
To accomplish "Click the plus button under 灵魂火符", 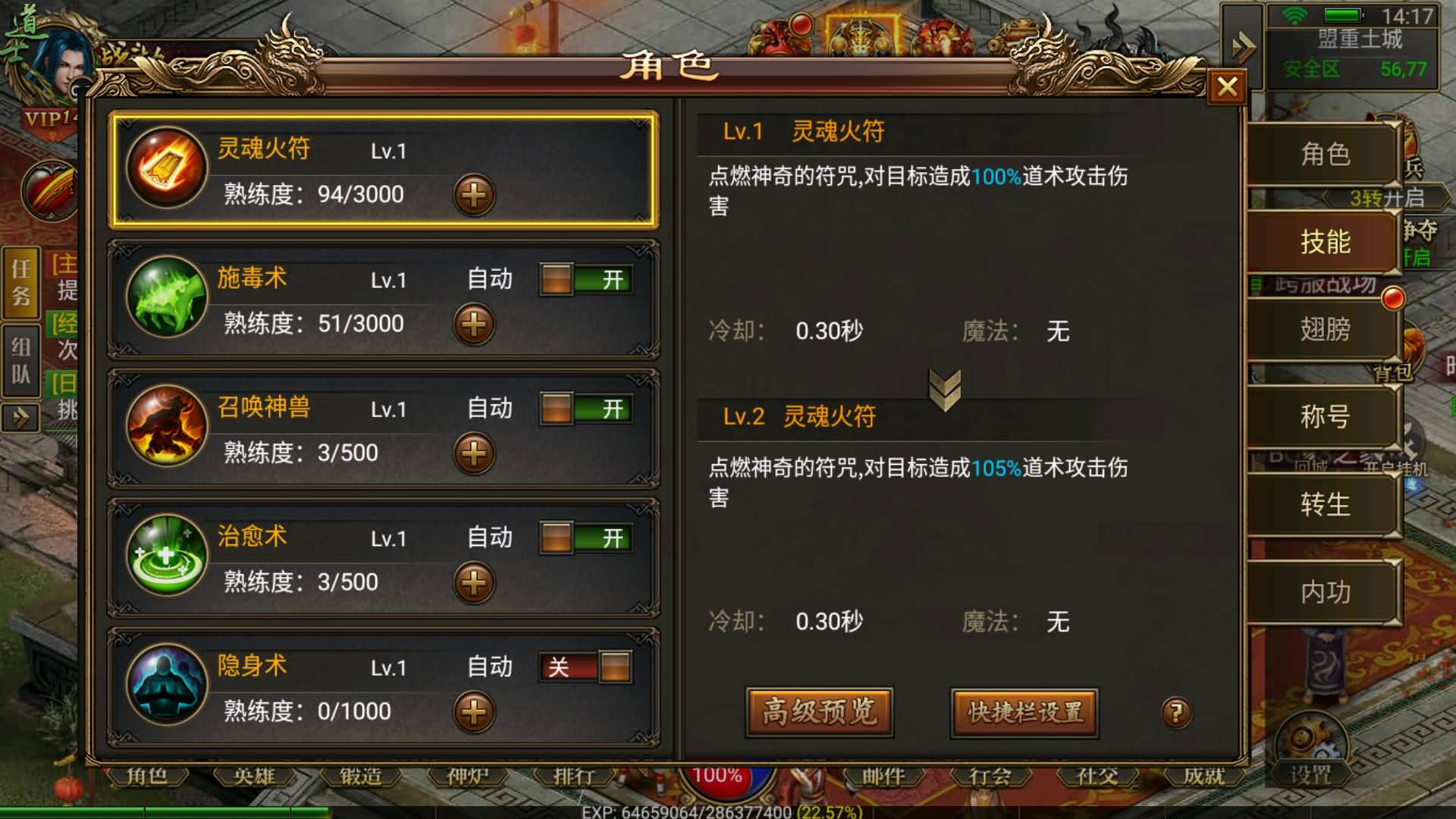I will [x=474, y=196].
